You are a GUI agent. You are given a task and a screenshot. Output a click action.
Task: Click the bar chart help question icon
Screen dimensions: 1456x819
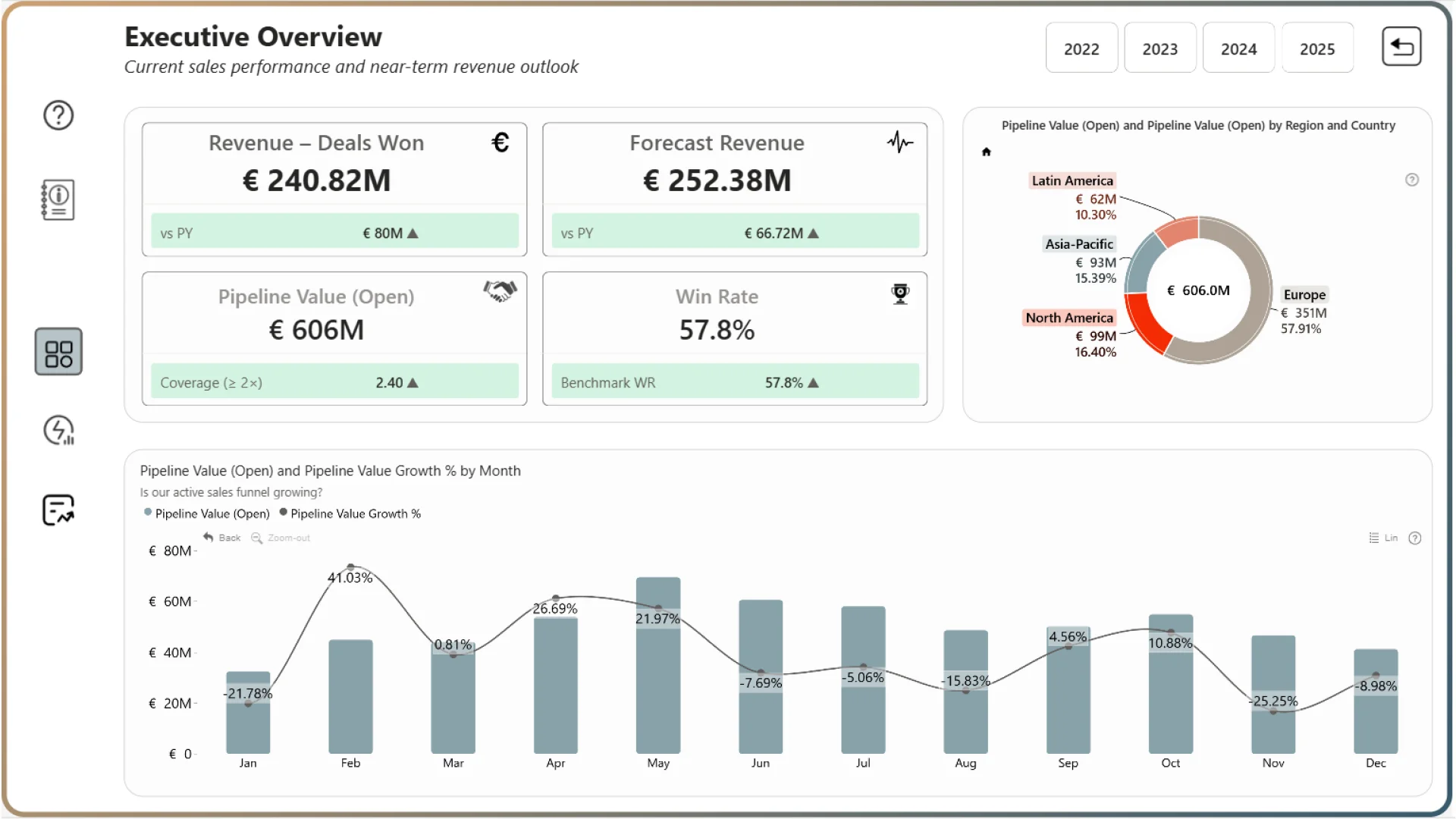[1414, 538]
